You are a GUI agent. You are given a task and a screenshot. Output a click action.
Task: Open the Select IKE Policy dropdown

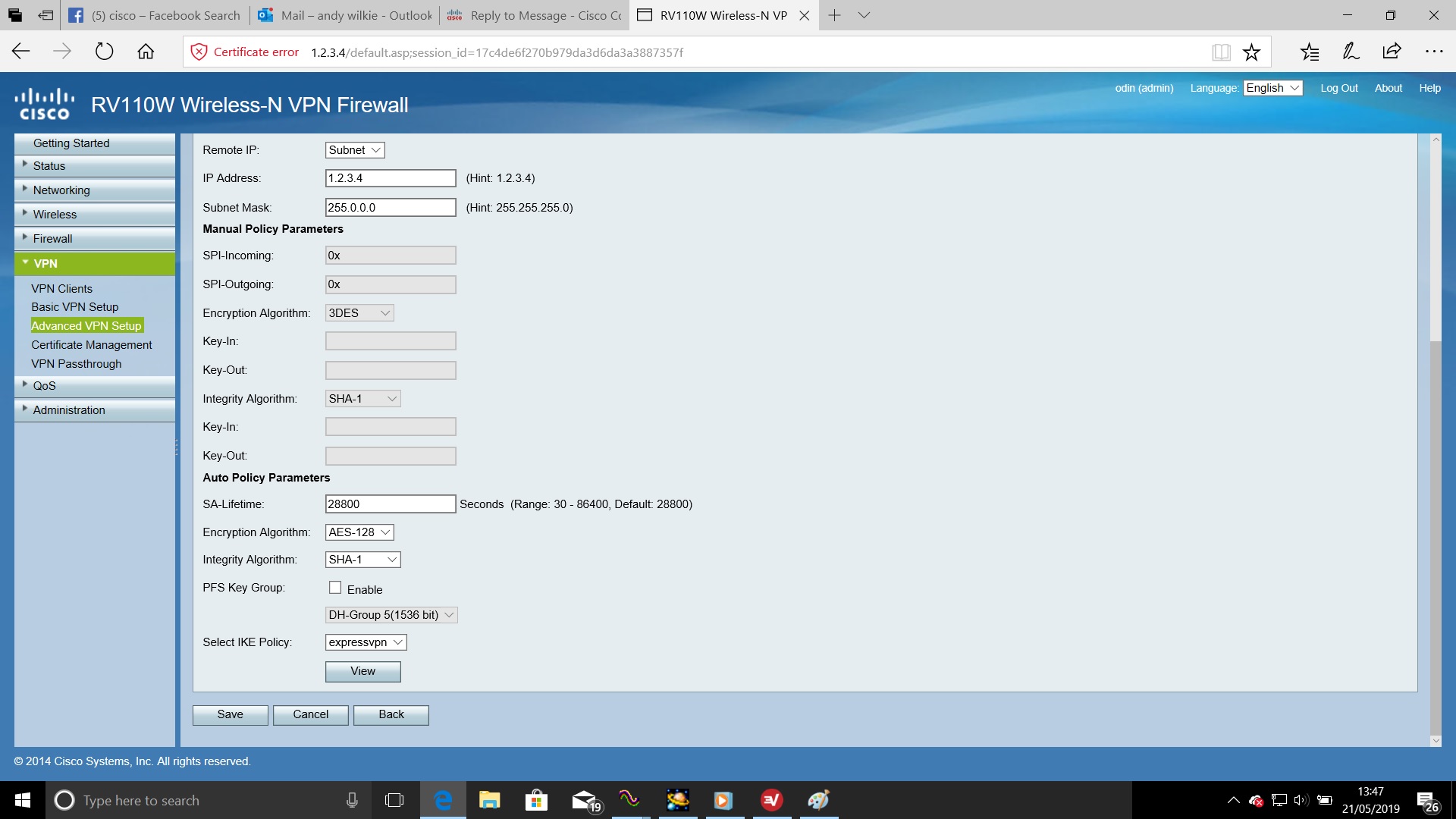(366, 642)
